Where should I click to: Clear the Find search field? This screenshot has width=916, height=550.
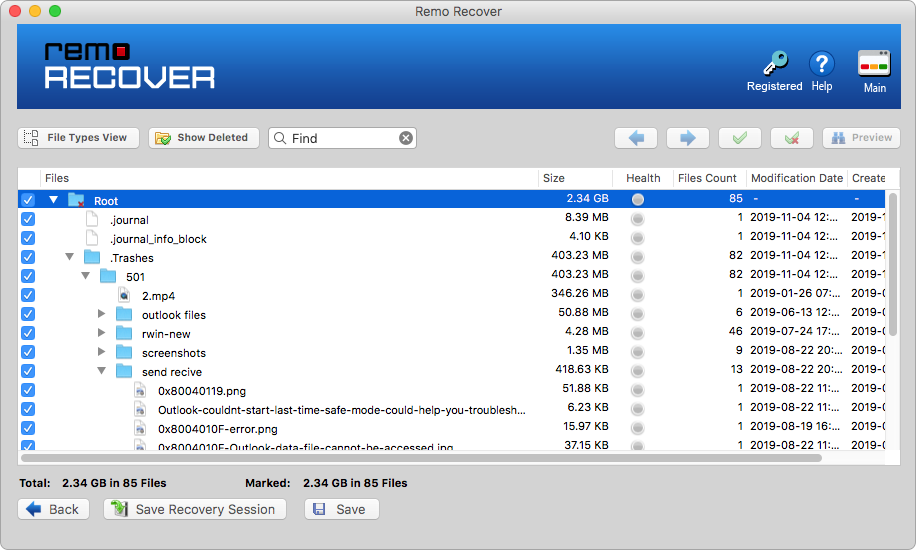(x=405, y=138)
